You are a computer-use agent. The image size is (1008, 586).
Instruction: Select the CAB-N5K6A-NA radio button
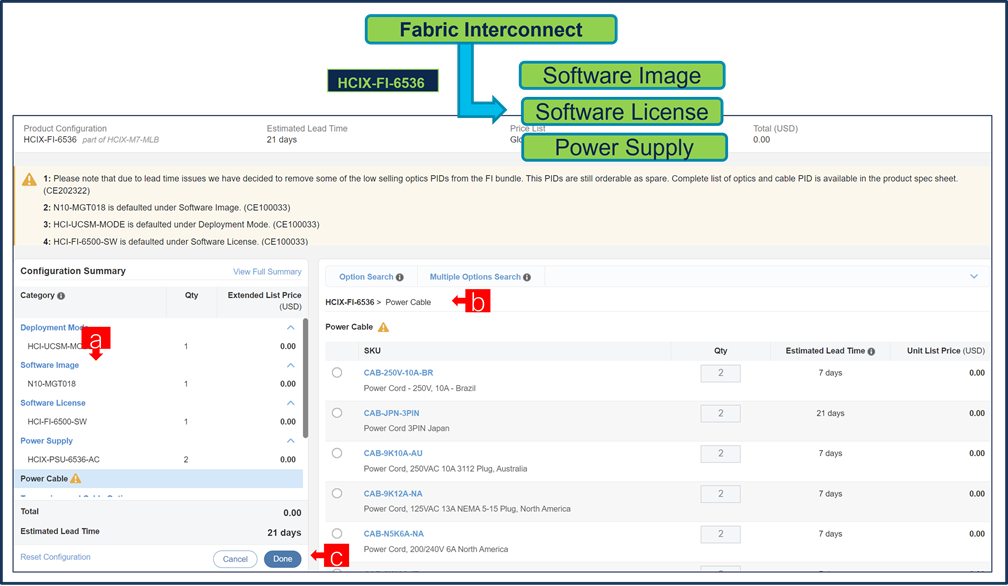coord(337,533)
